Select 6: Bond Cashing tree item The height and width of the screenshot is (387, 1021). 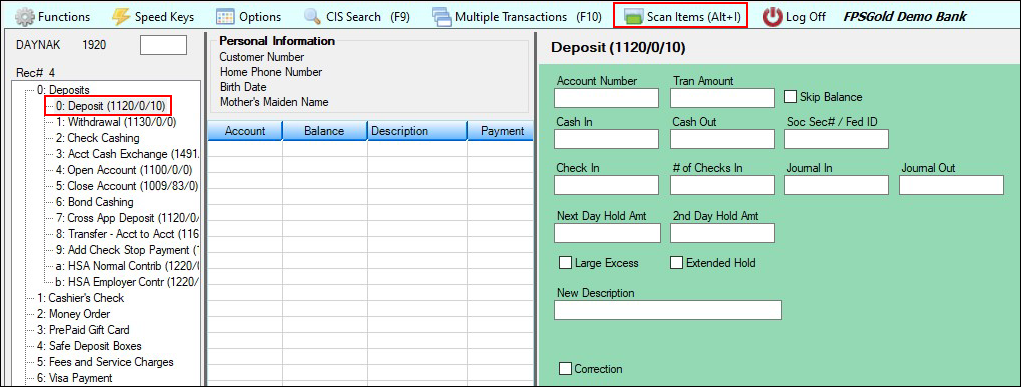click(94, 202)
